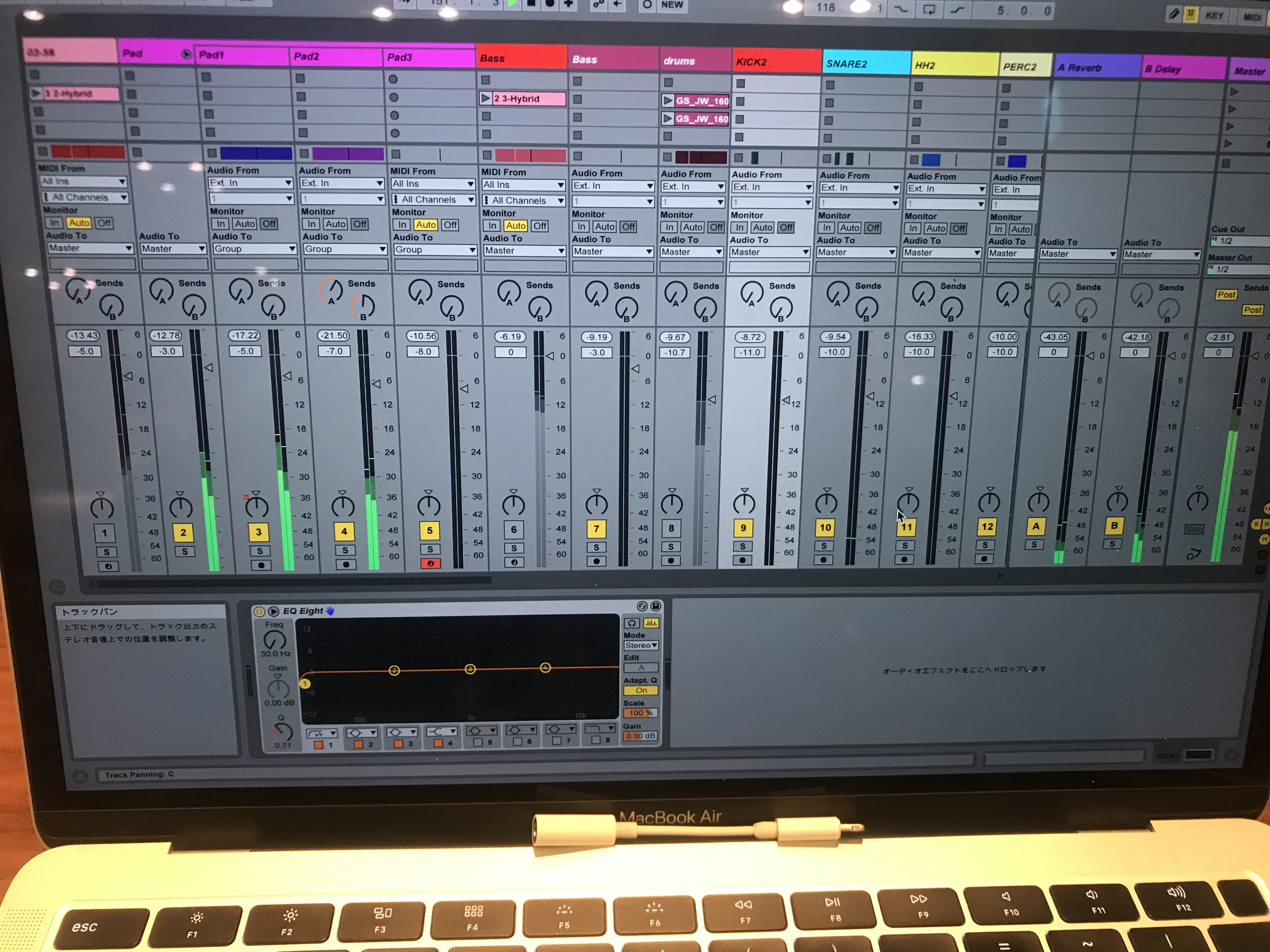
Task: Click the Post button for Master Send A
Action: click(1226, 294)
